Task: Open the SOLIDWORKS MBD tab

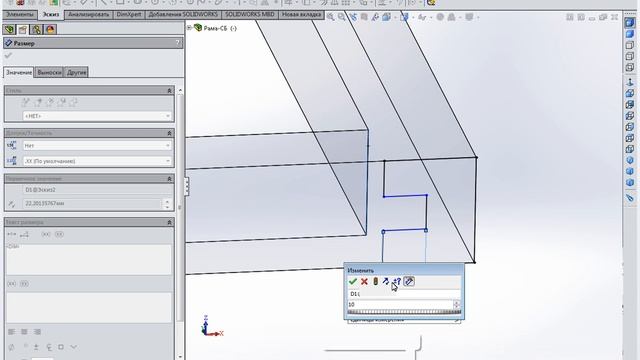Action: tap(250, 15)
